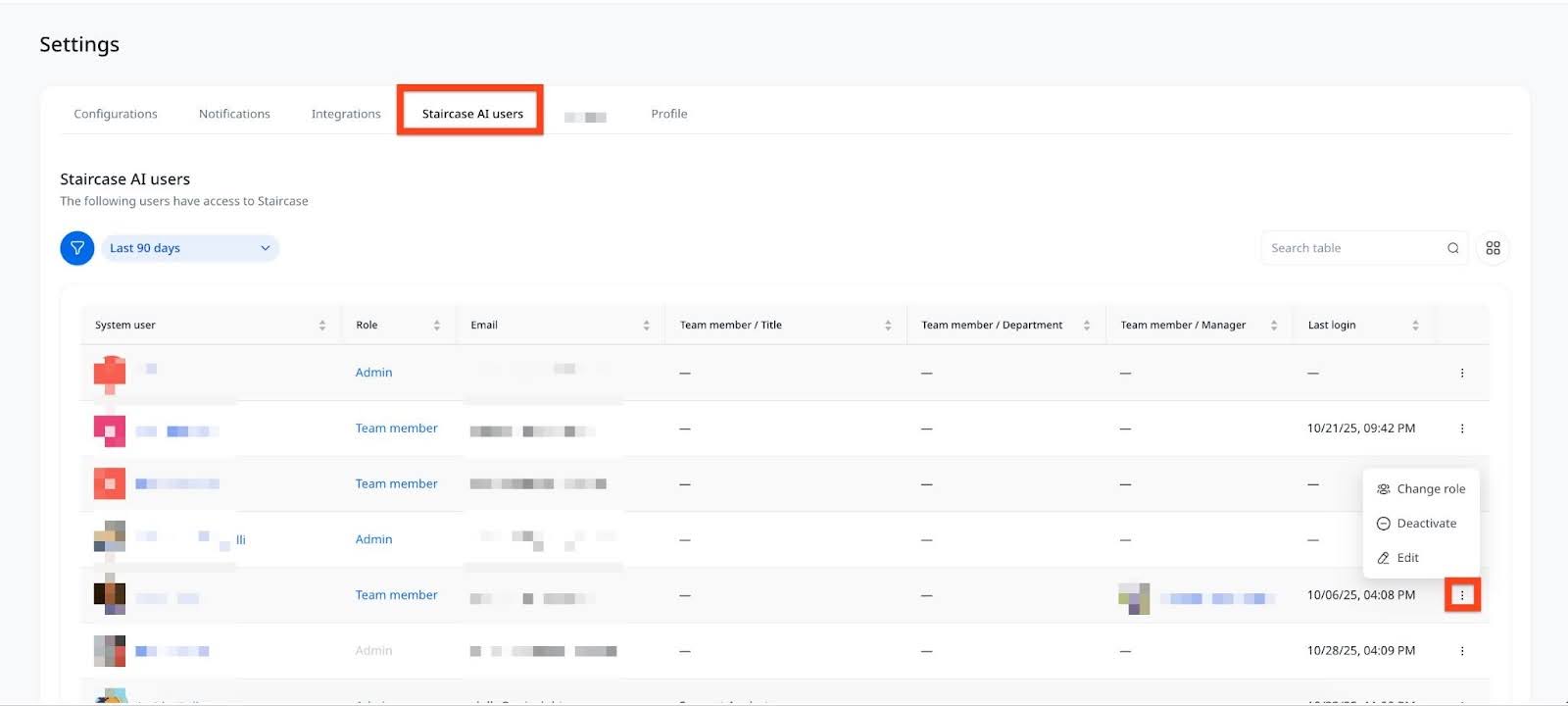Select the Staircase AI users tab
Viewport: 1568px width, 706px height.
coord(472,114)
